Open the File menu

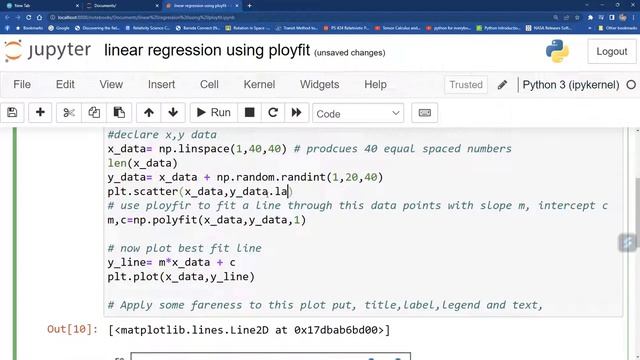click(x=22, y=84)
